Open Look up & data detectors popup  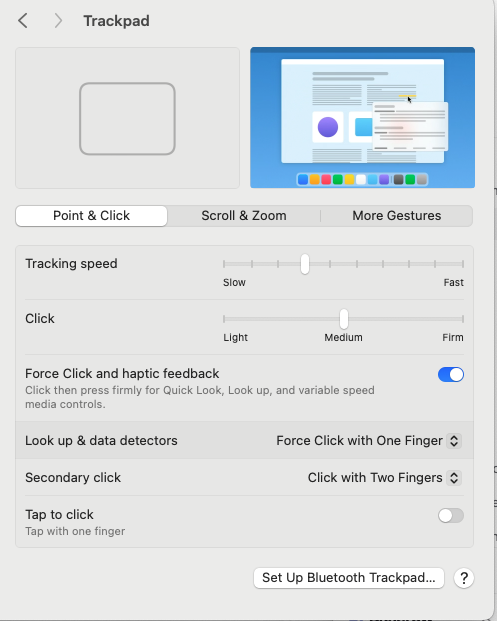pyautogui.click(x=369, y=441)
